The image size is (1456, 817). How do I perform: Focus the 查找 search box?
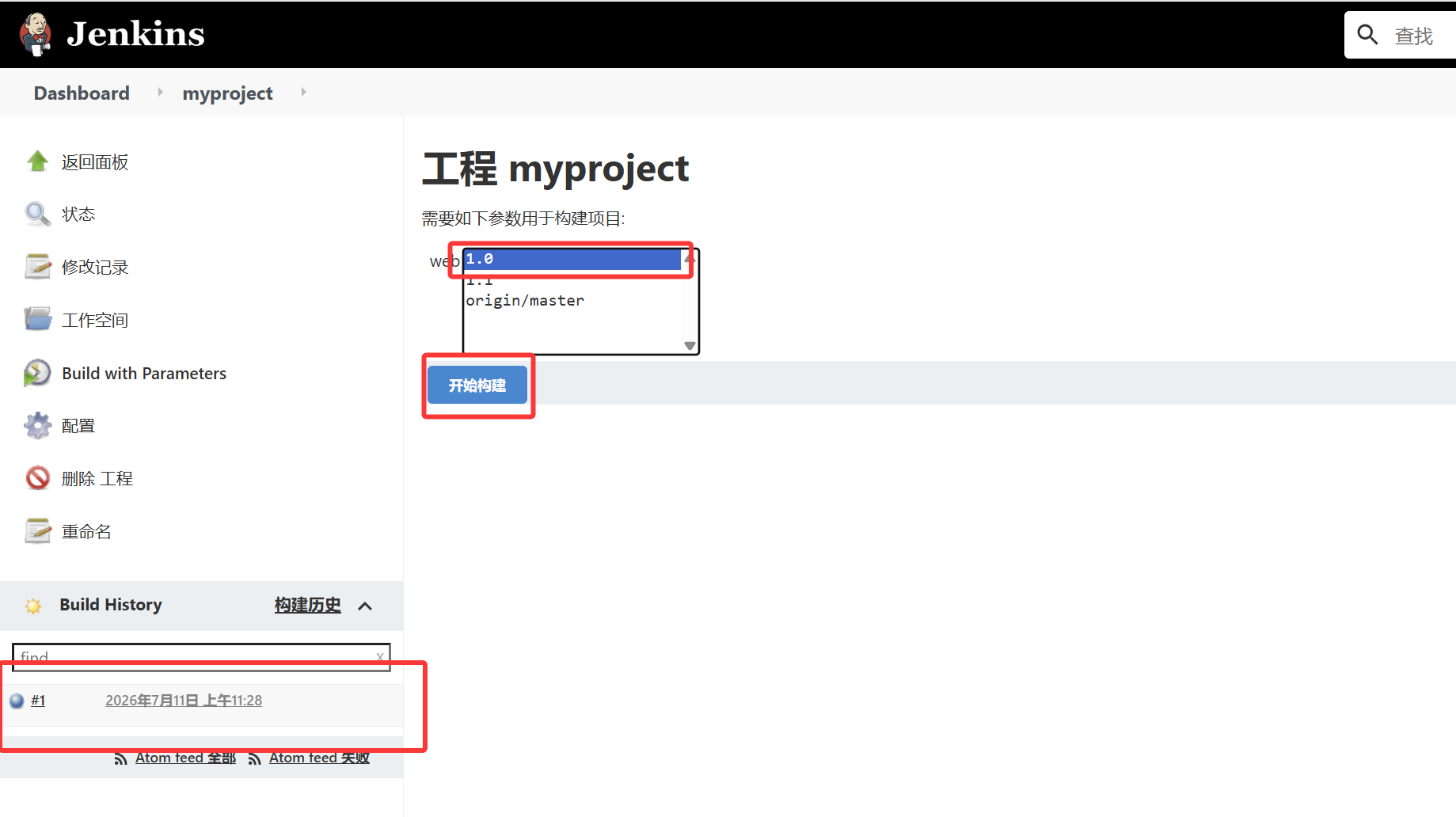click(1400, 35)
